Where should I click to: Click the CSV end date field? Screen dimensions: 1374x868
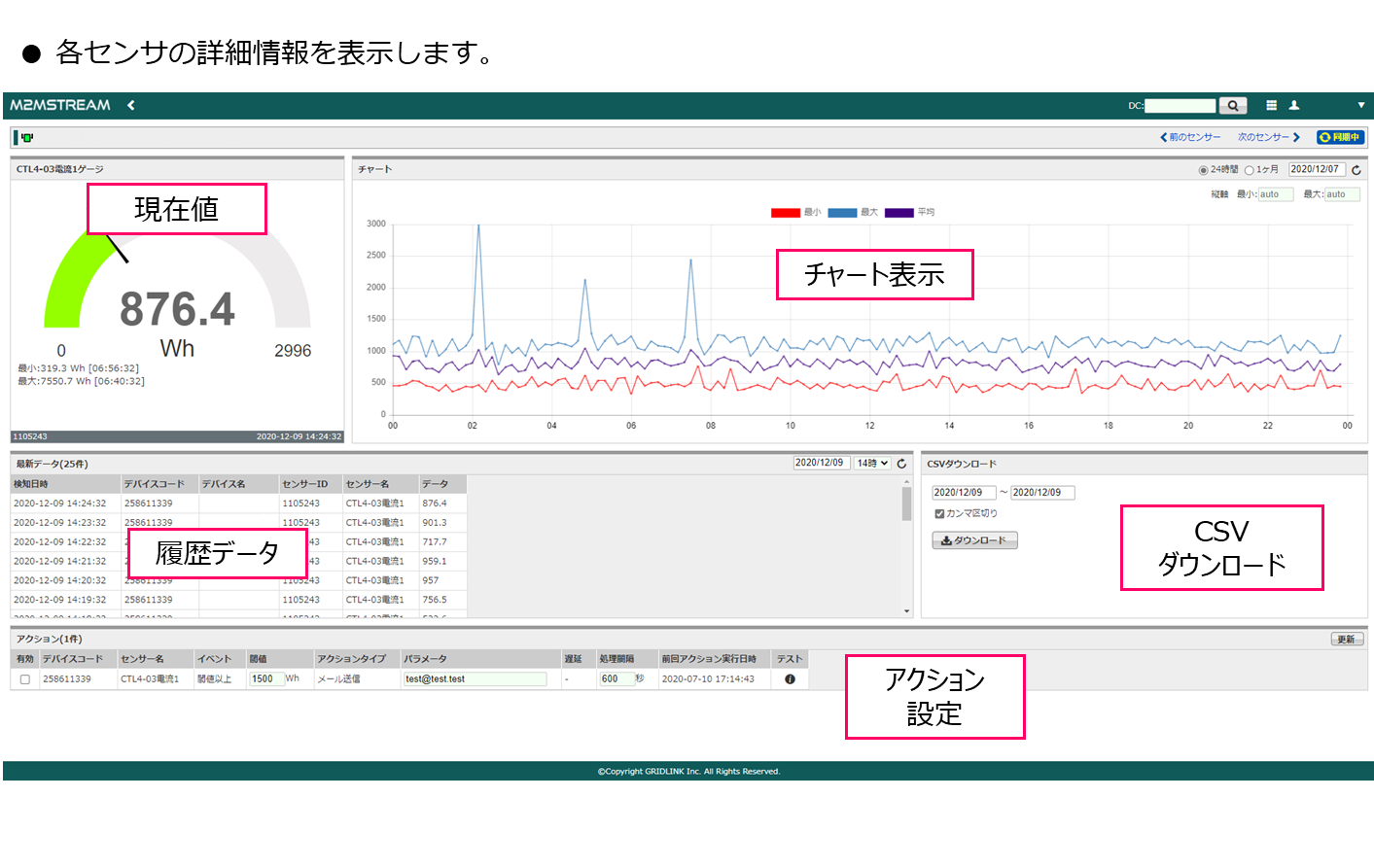[1042, 493]
